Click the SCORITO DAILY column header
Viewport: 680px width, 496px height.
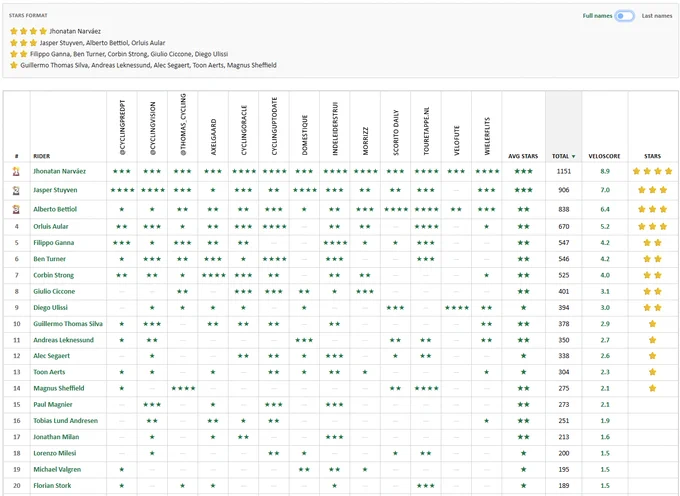click(x=395, y=133)
